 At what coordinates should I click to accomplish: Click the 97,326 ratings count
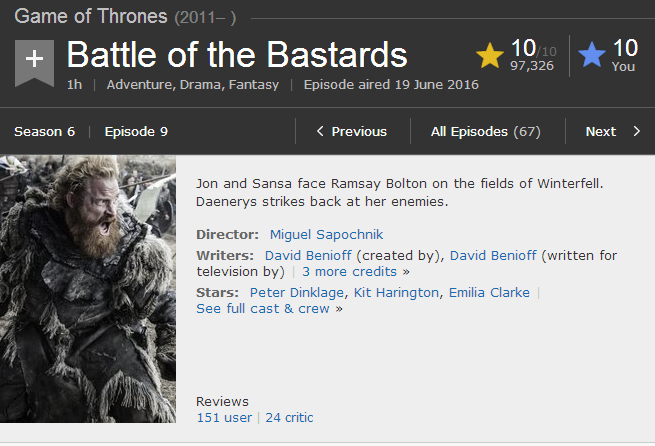tap(531, 66)
